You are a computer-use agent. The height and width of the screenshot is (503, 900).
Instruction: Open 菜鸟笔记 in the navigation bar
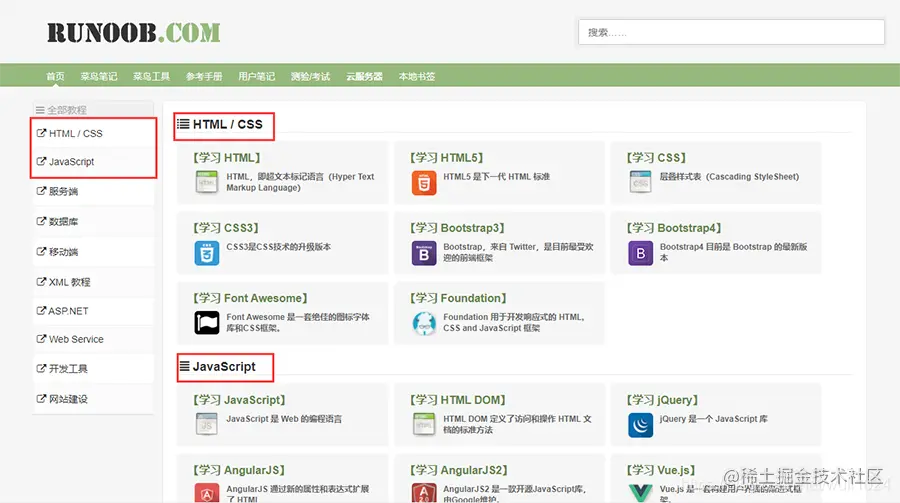99,76
